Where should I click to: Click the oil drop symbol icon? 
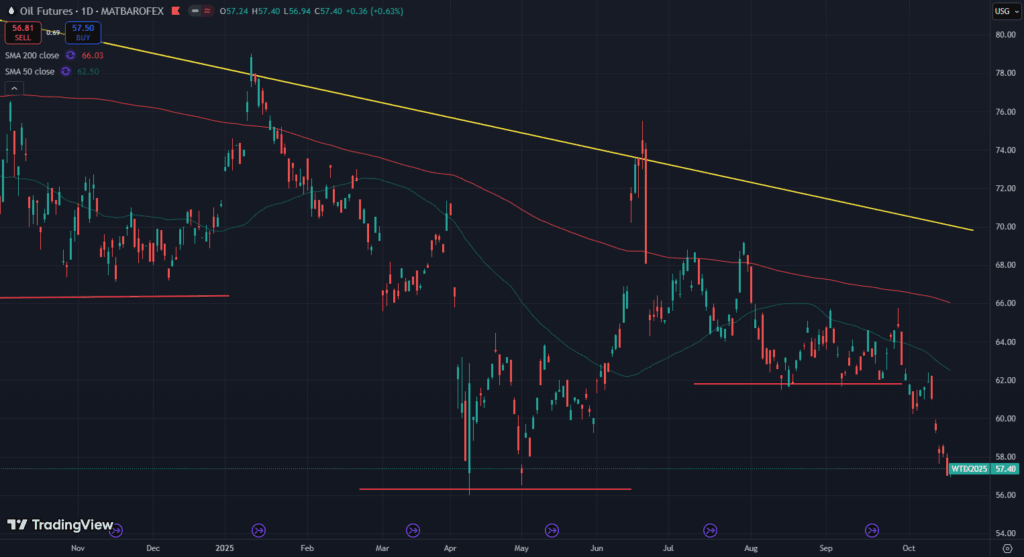point(10,11)
